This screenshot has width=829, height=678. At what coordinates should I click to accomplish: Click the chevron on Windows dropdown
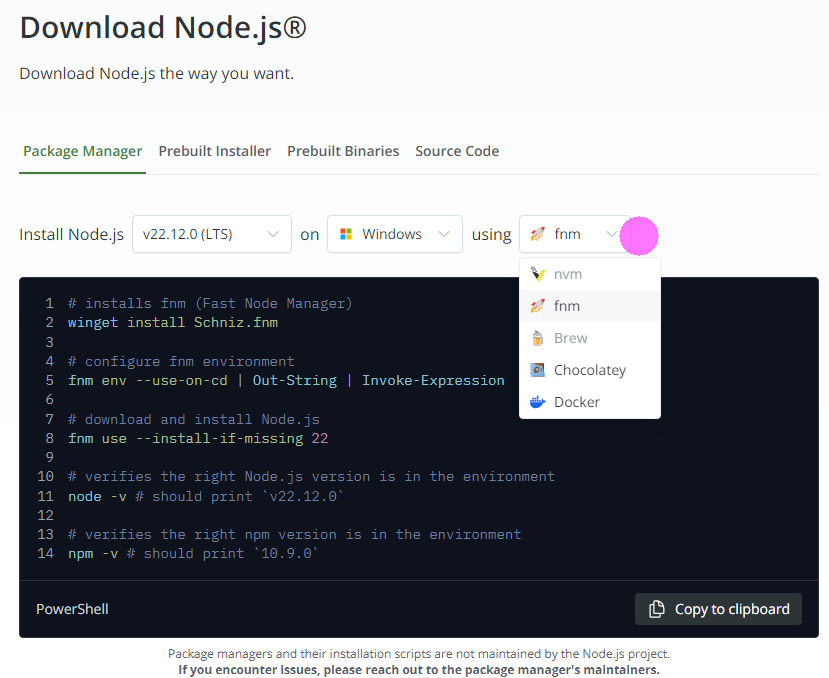point(444,234)
